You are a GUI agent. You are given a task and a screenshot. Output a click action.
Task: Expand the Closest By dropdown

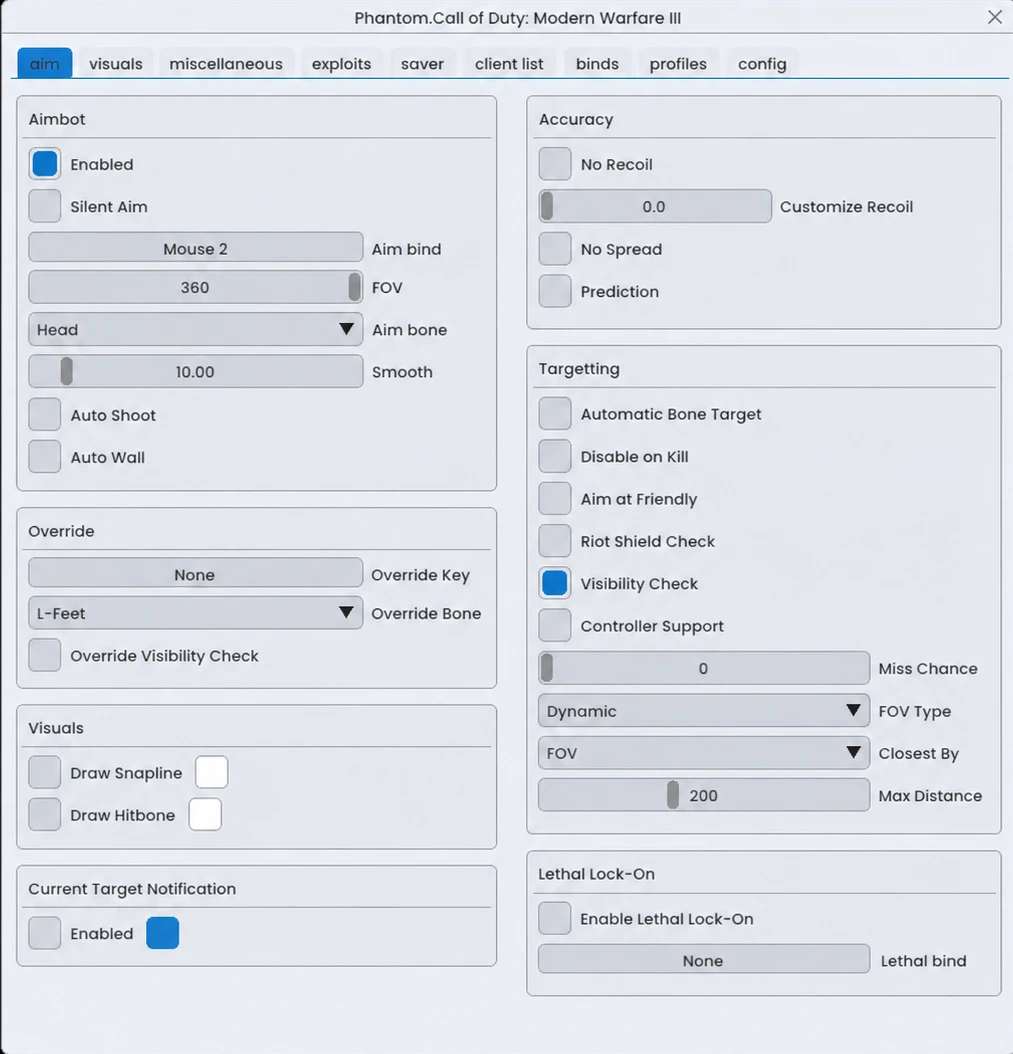[x=704, y=753]
